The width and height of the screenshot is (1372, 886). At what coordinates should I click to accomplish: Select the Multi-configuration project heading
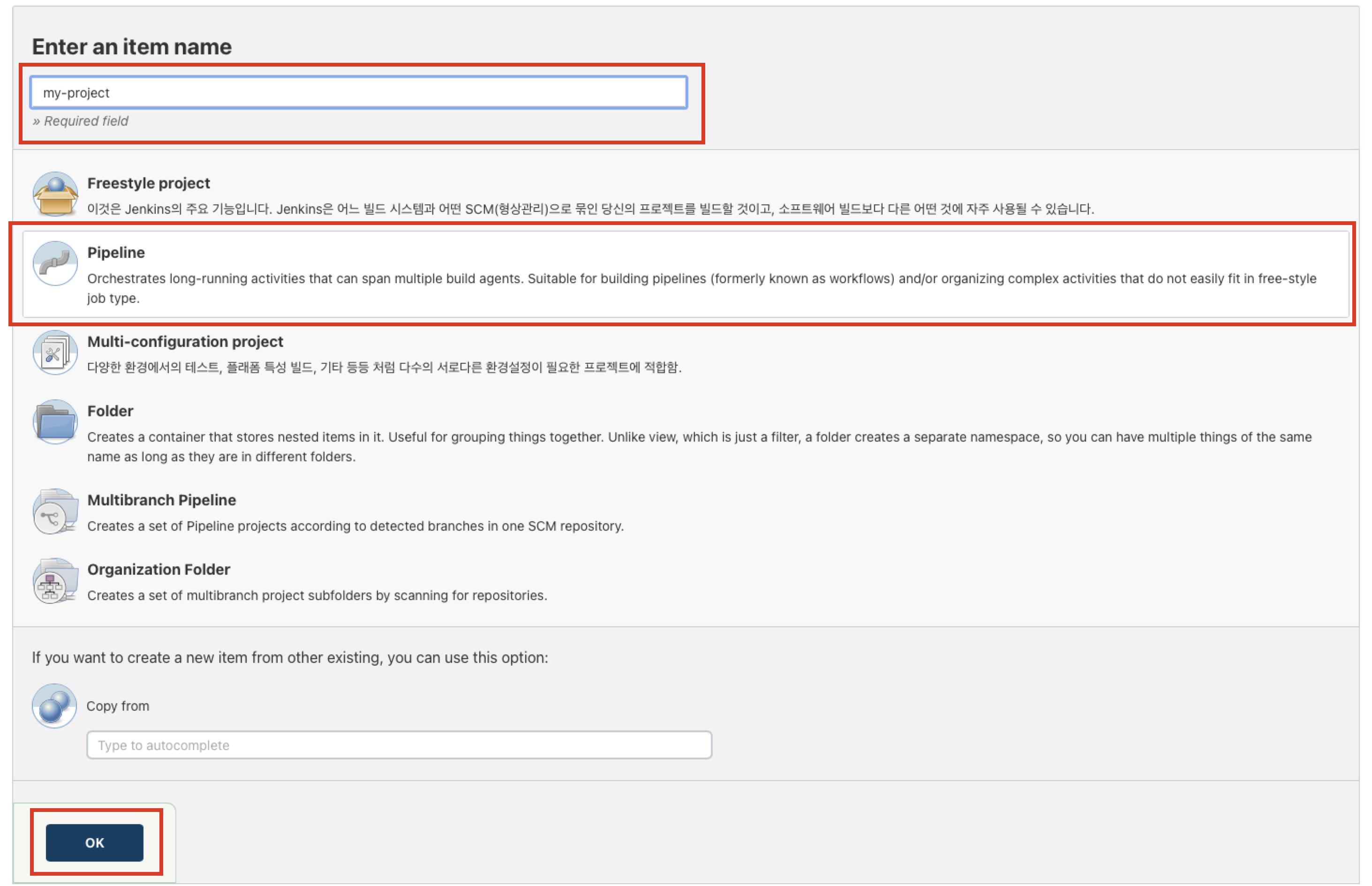click(x=185, y=342)
